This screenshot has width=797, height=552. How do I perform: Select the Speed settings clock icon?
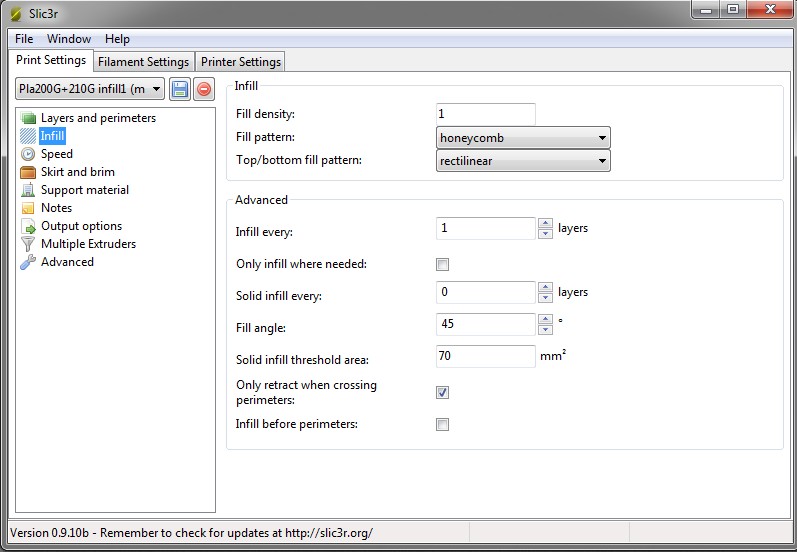[x=29, y=154]
